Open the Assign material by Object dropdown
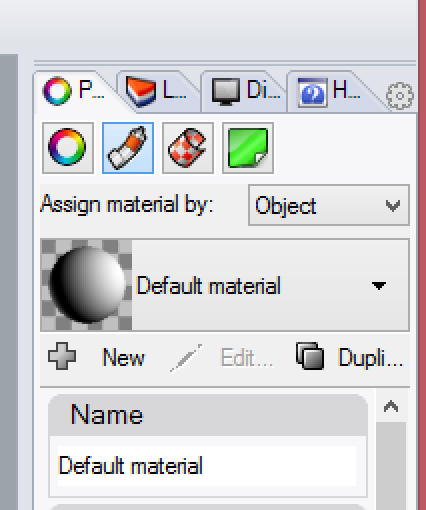426x510 pixels. click(329, 205)
